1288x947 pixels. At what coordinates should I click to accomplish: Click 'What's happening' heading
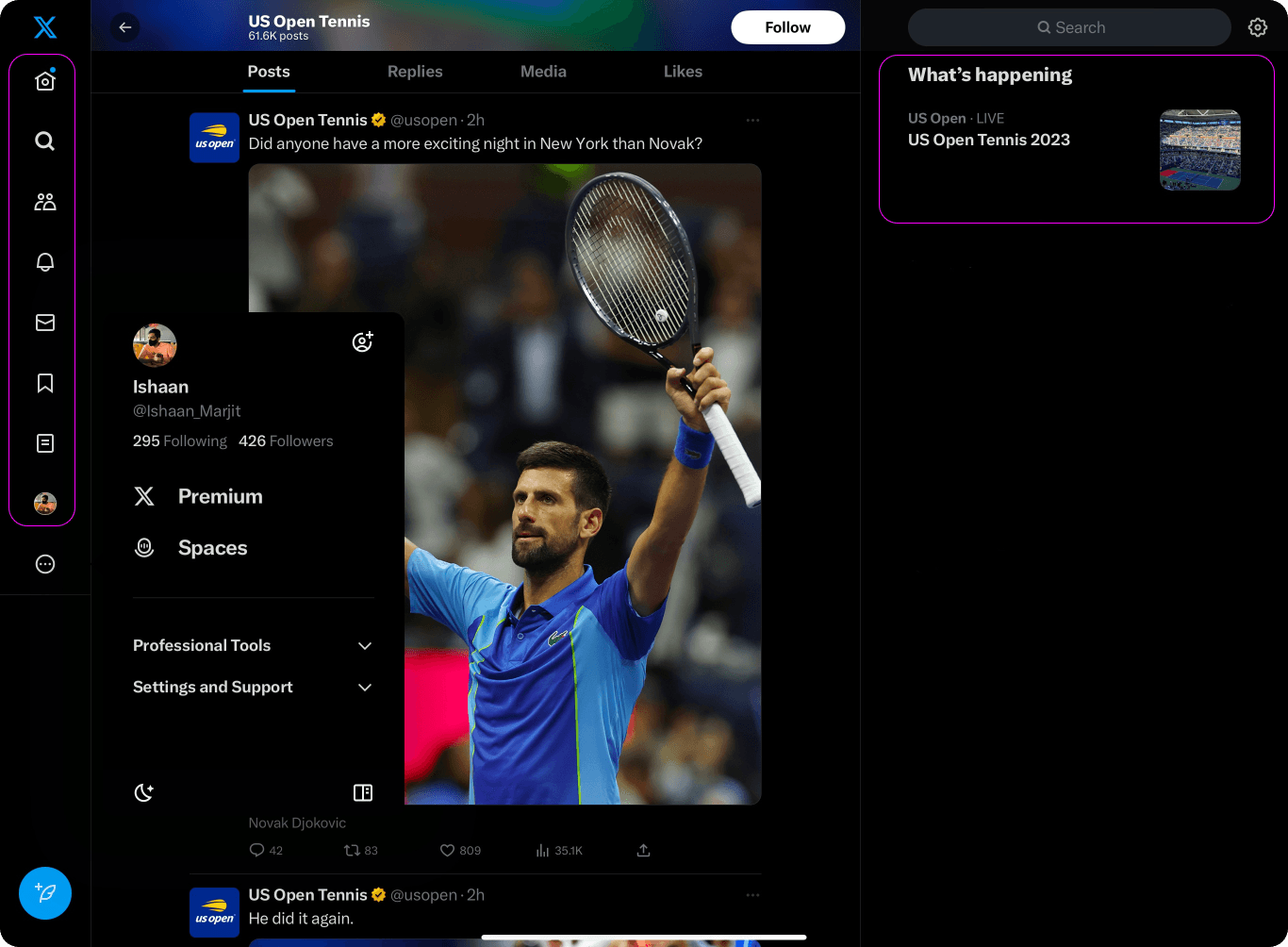pyautogui.click(x=990, y=75)
